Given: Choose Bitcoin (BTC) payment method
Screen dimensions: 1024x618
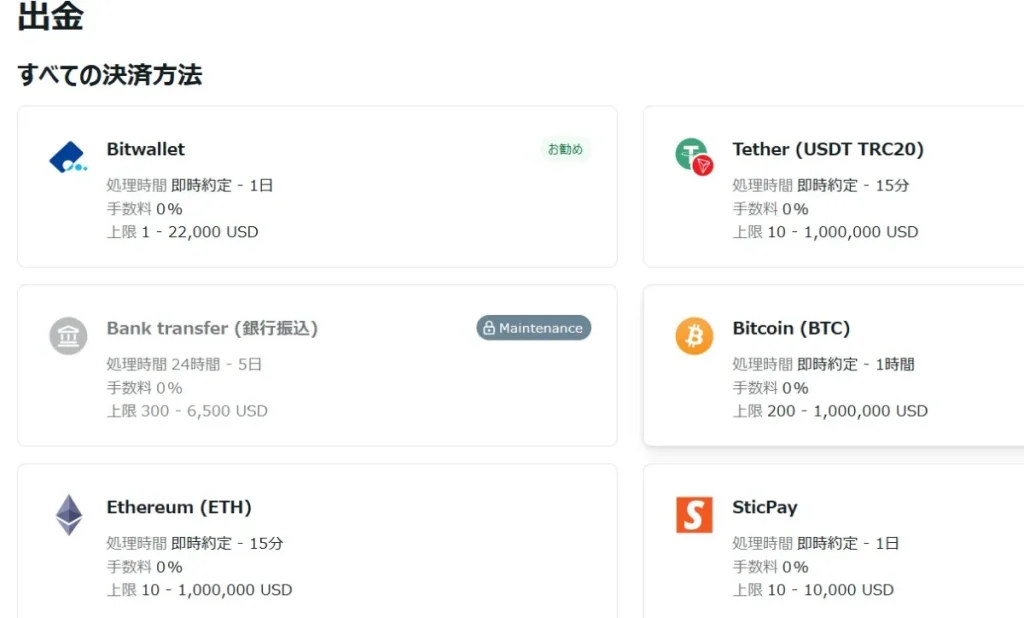Looking at the screenshot, I should tap(791, 328).
